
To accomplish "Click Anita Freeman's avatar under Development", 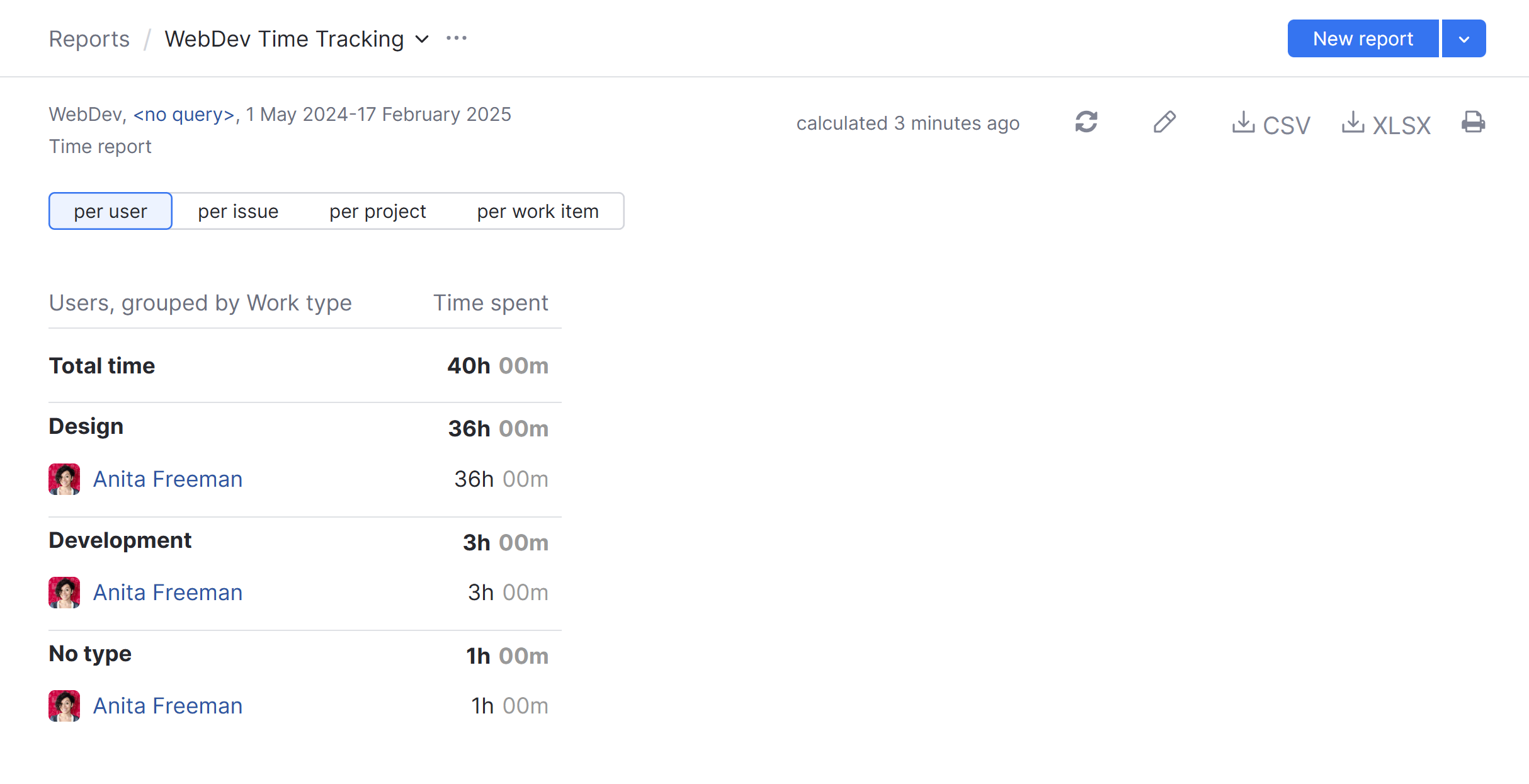I will point(64,592).
